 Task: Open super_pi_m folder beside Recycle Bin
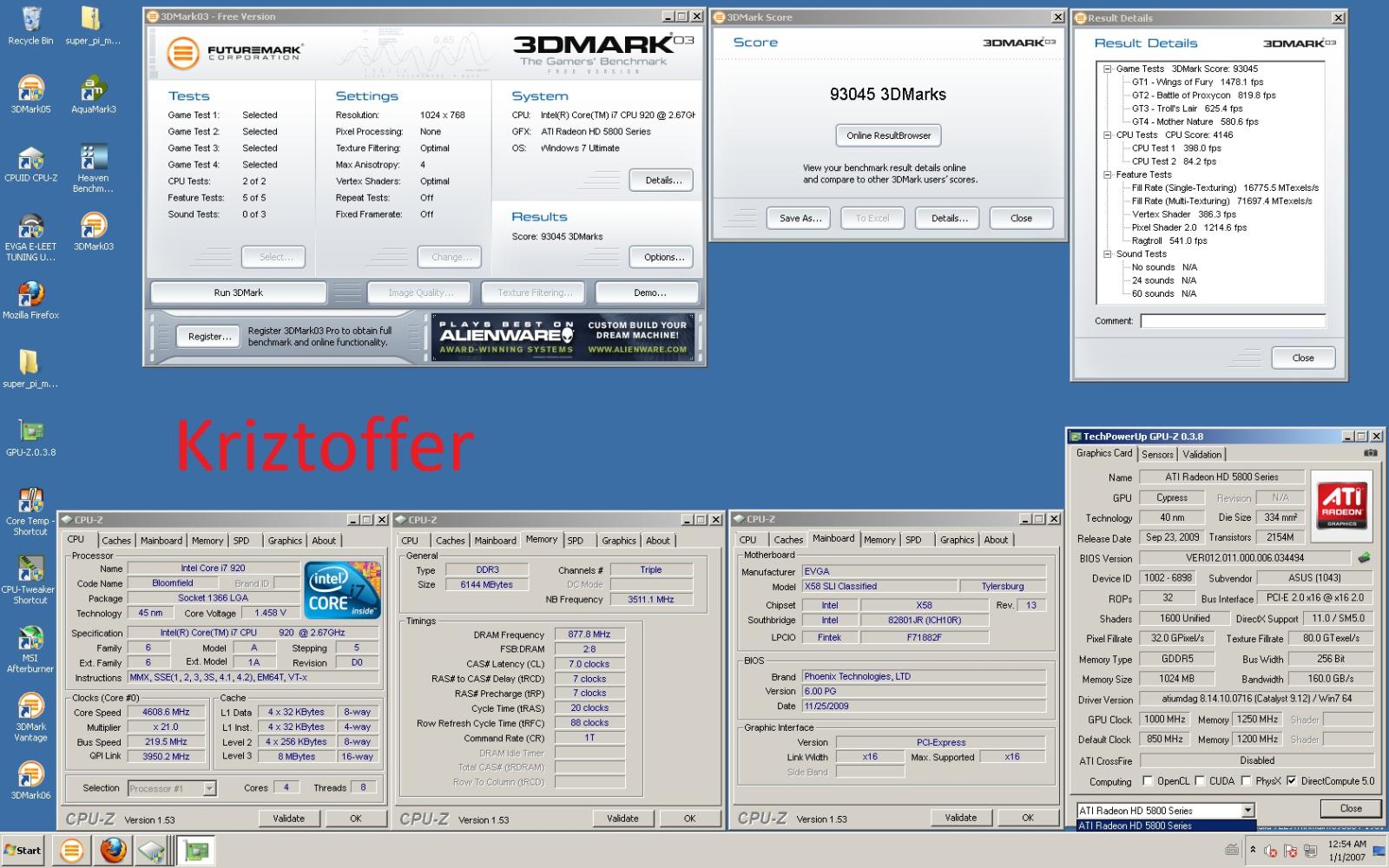pos(92,25)
